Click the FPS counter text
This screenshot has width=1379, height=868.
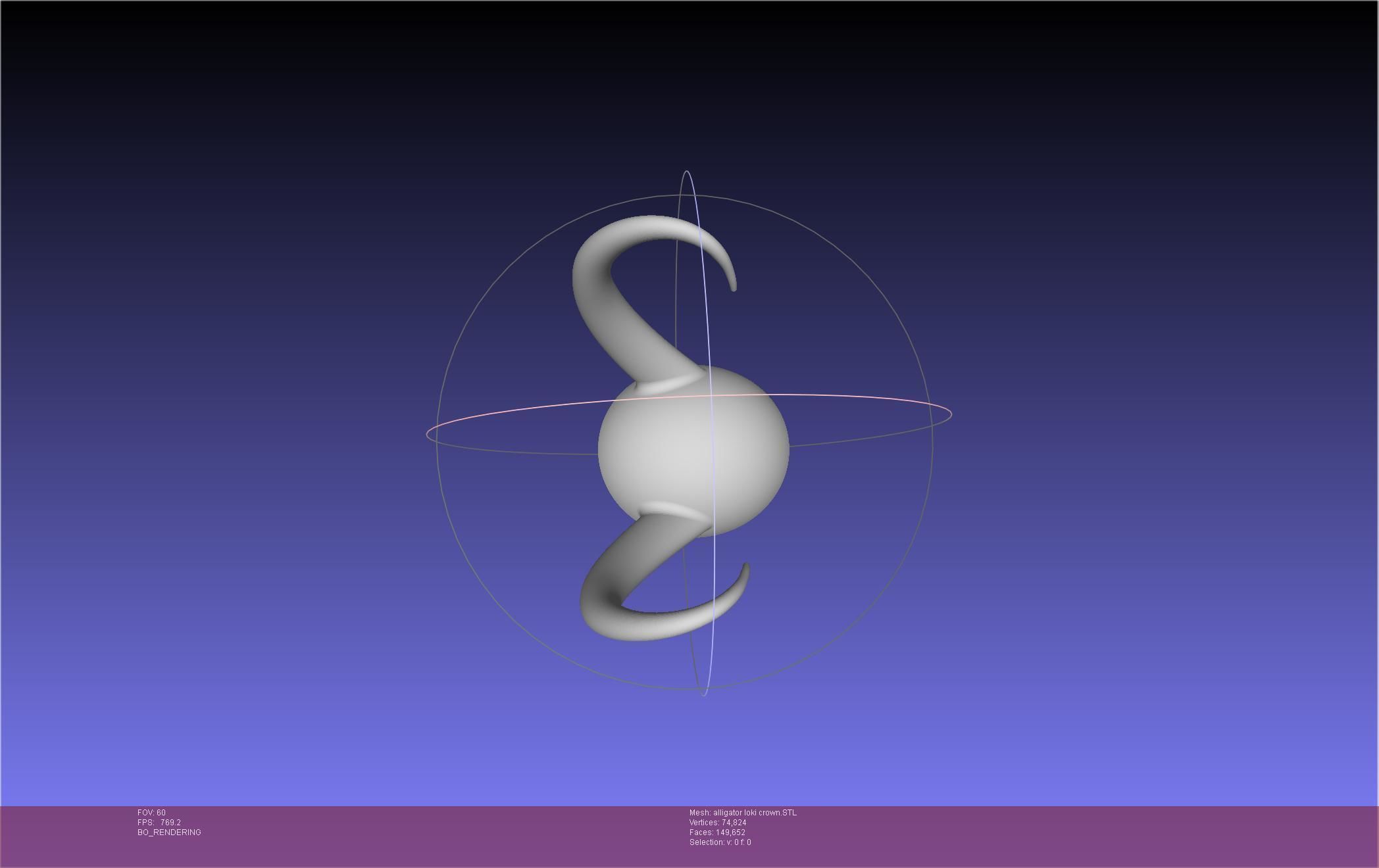159,823
